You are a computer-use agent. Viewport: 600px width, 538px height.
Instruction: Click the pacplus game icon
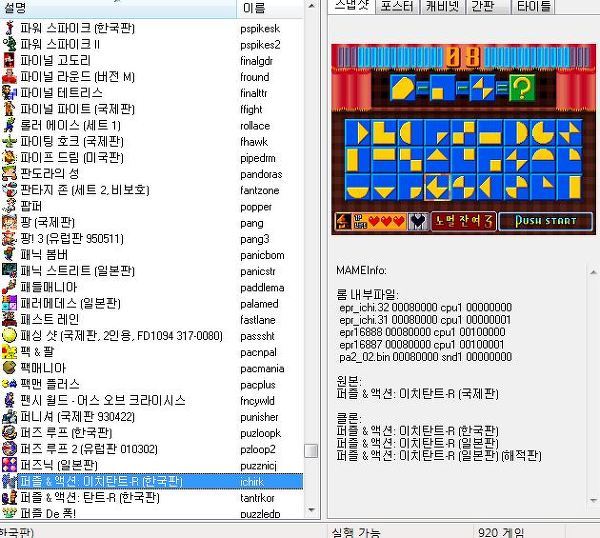click(x=9, y=384)
